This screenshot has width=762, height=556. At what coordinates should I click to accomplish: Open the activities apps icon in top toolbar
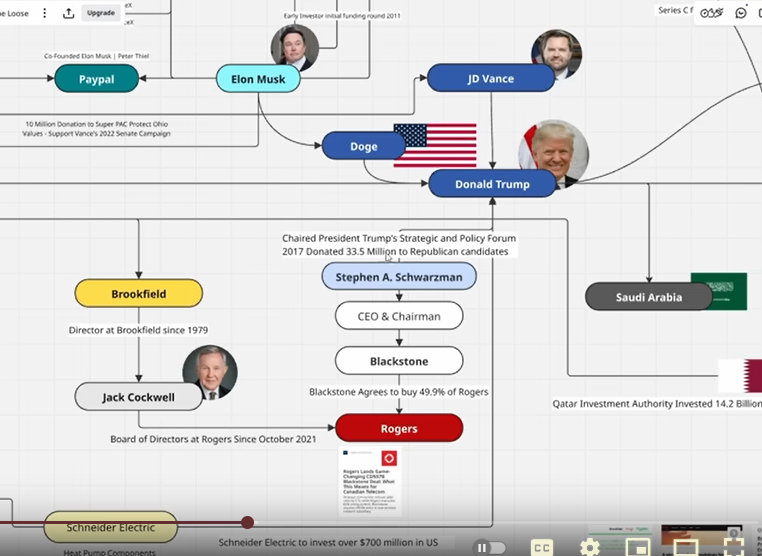pos(711,13)
